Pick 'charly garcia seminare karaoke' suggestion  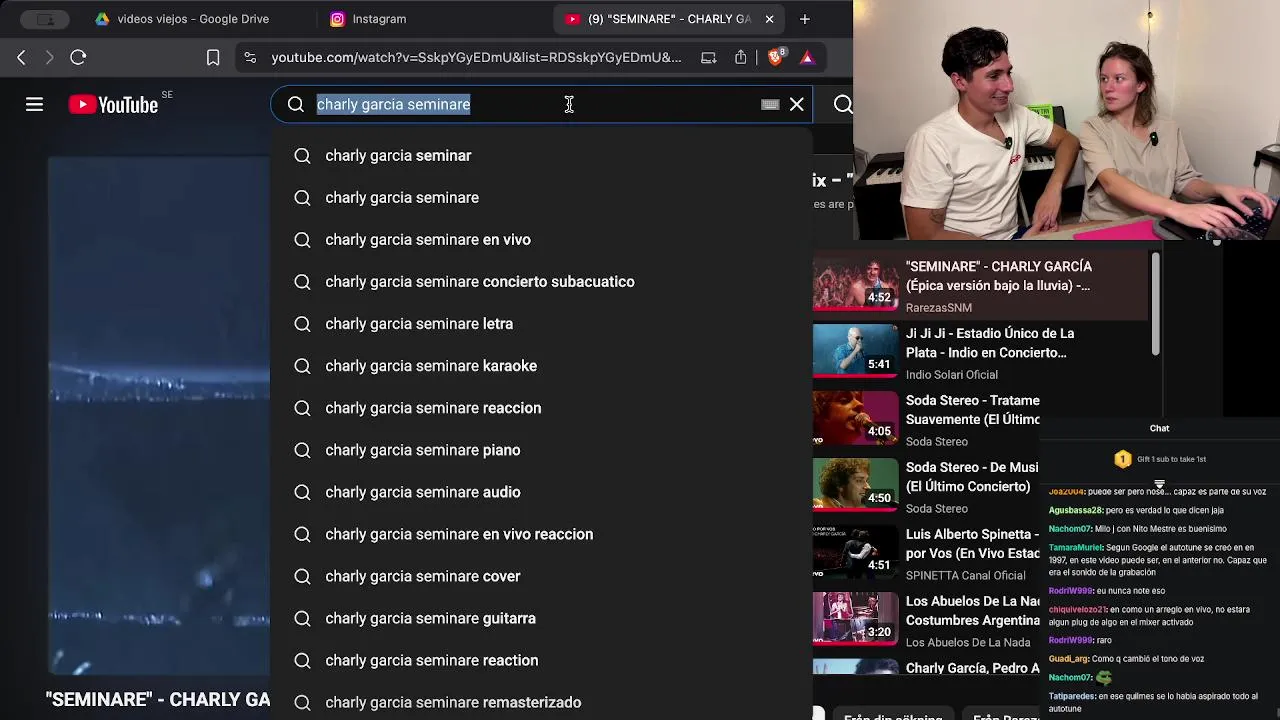coord(541,366)
